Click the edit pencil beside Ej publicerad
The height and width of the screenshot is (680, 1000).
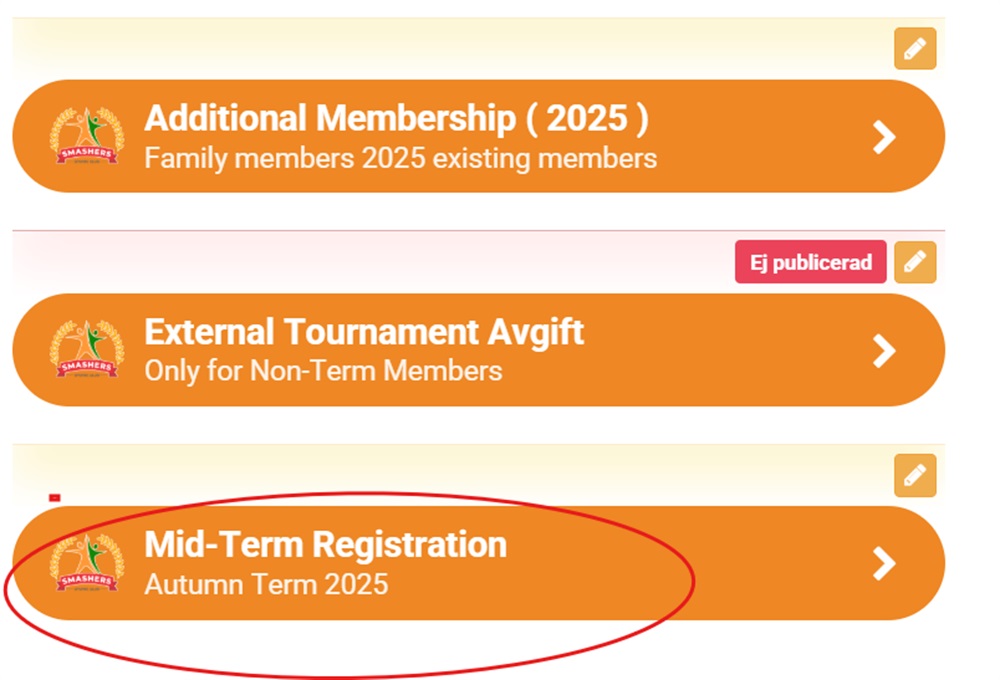point(915,263)
